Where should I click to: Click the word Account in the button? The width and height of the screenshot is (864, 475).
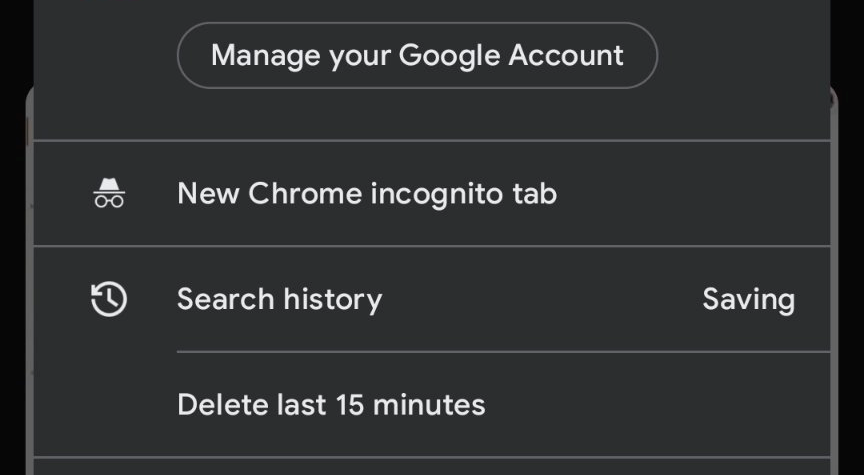pyautogui.click(x=566, y=55)
